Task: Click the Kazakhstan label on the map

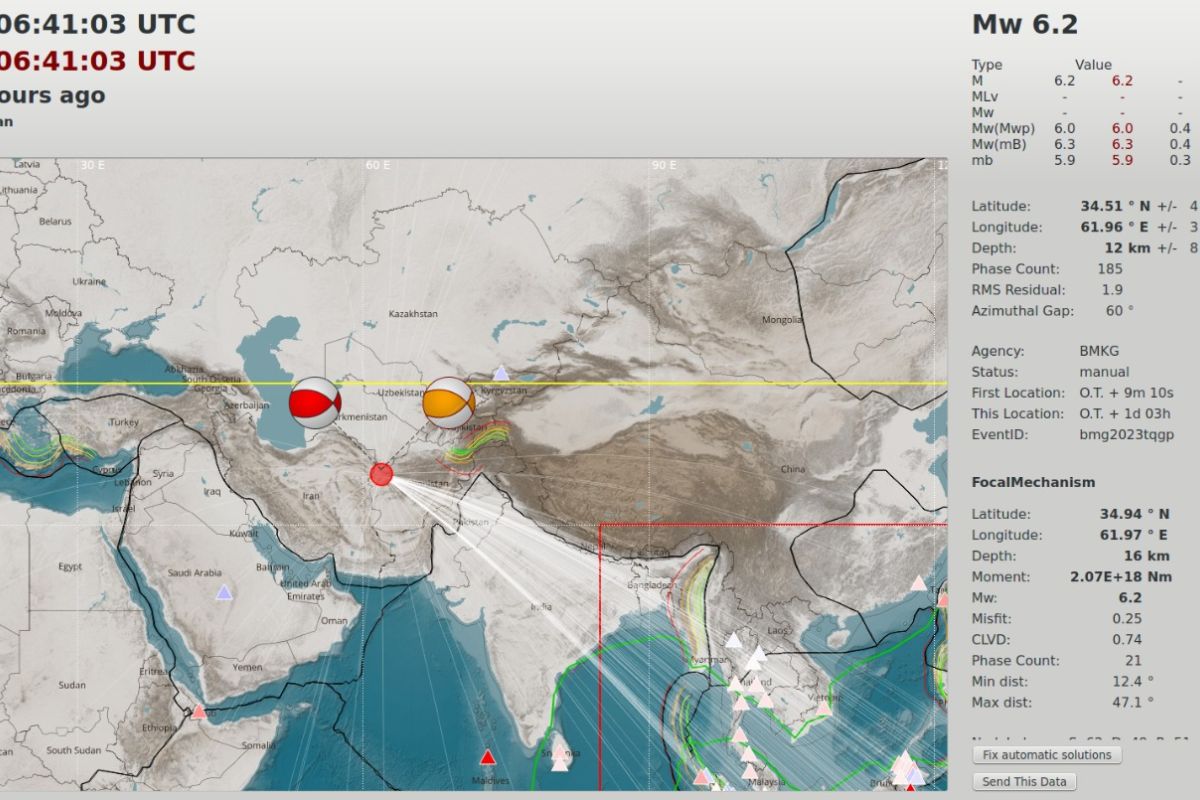Action: tap(413, 314)
